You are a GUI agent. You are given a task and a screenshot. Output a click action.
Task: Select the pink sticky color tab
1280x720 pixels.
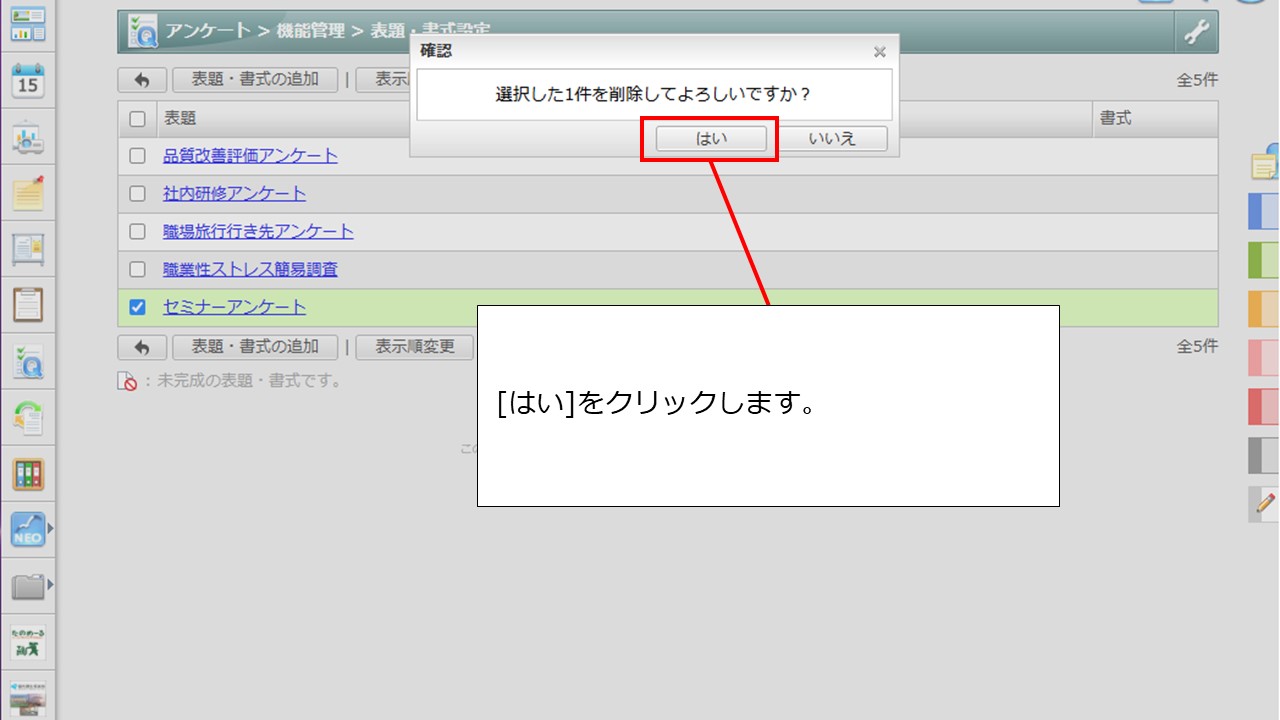(1264, 358)
